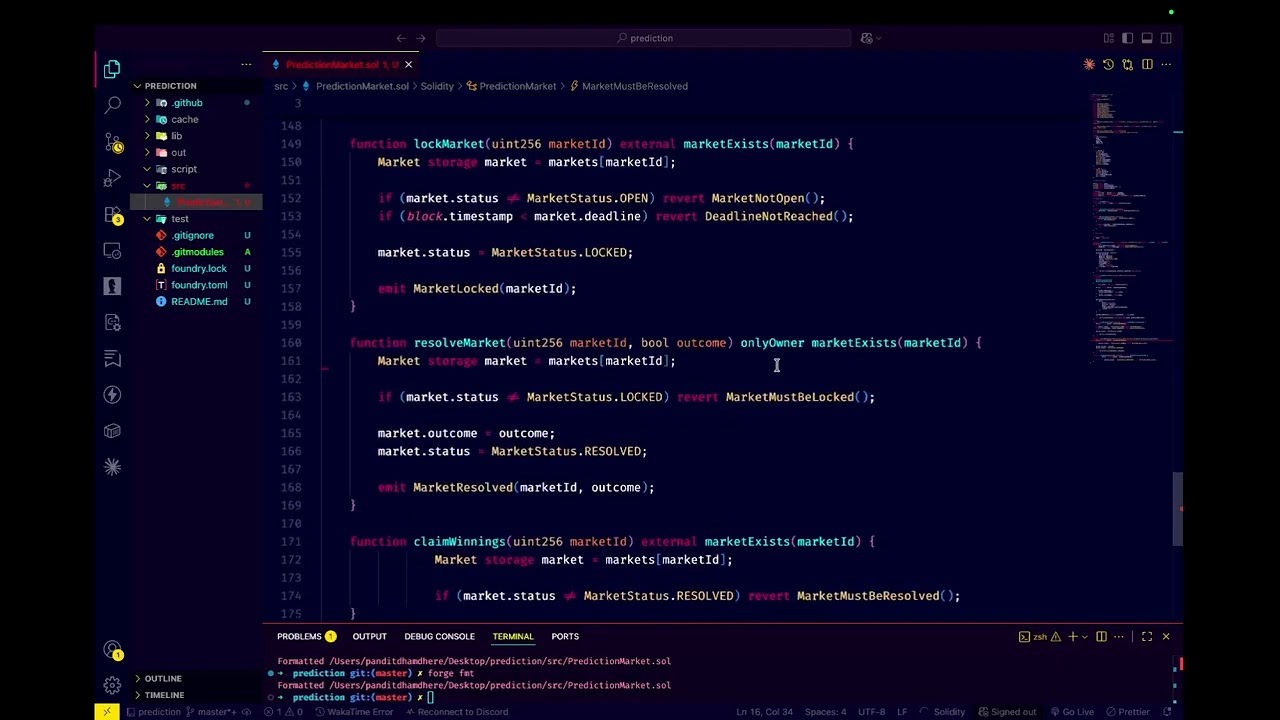This screenshot has height=720, width=1280.
Task: Switch to the PROBLEMS panel tab
Action: click(306, 636)
